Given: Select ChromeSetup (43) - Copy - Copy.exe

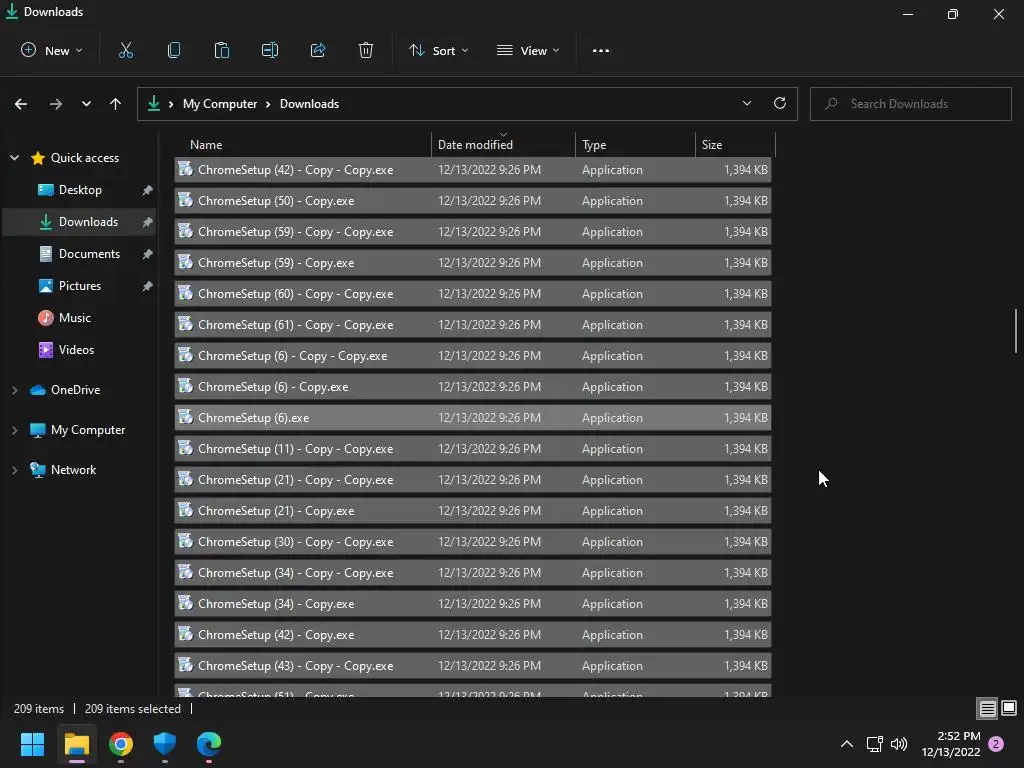Looking at the screenshot, I should coord(473,665).
